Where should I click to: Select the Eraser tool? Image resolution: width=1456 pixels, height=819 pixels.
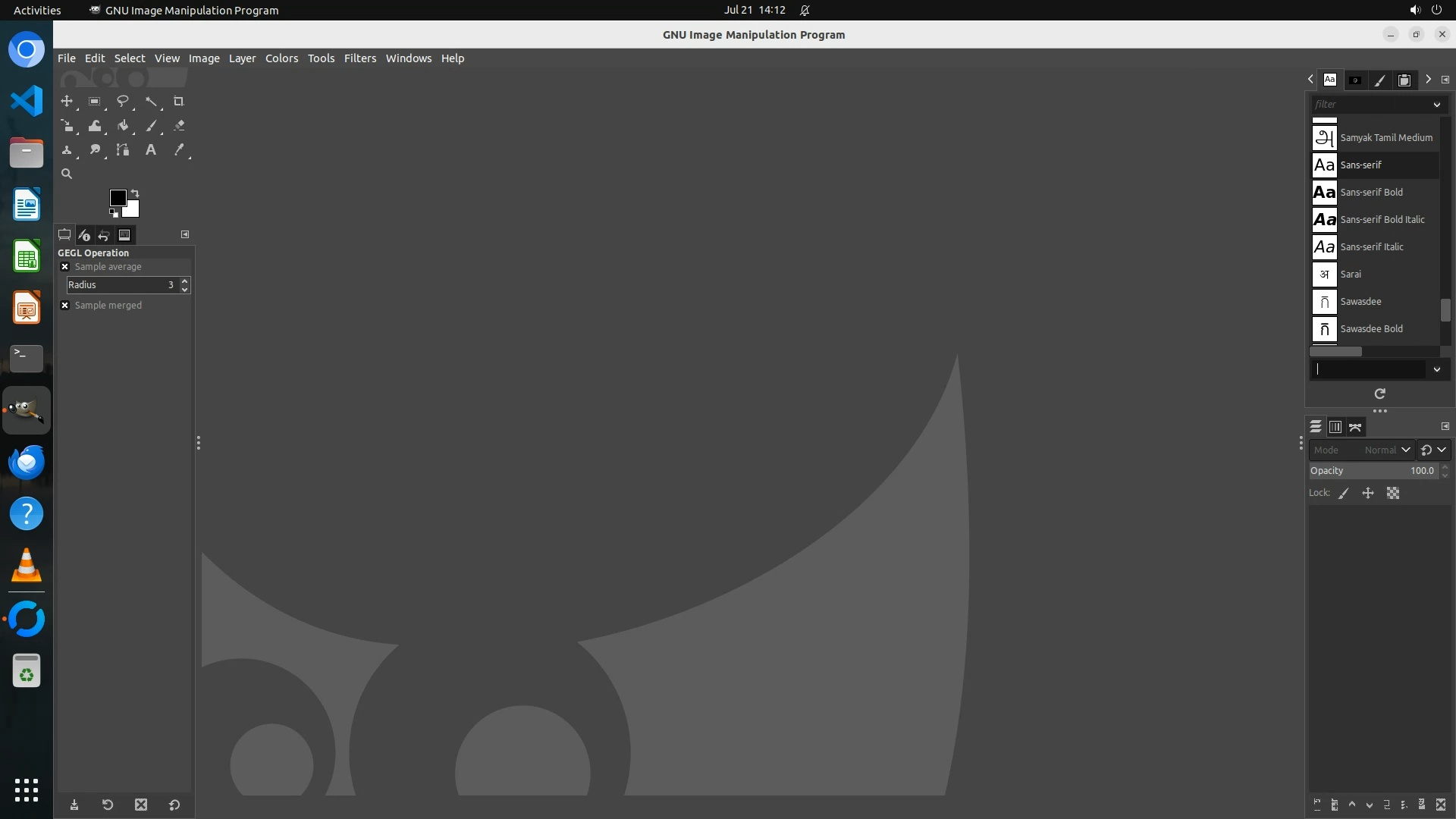179,126
